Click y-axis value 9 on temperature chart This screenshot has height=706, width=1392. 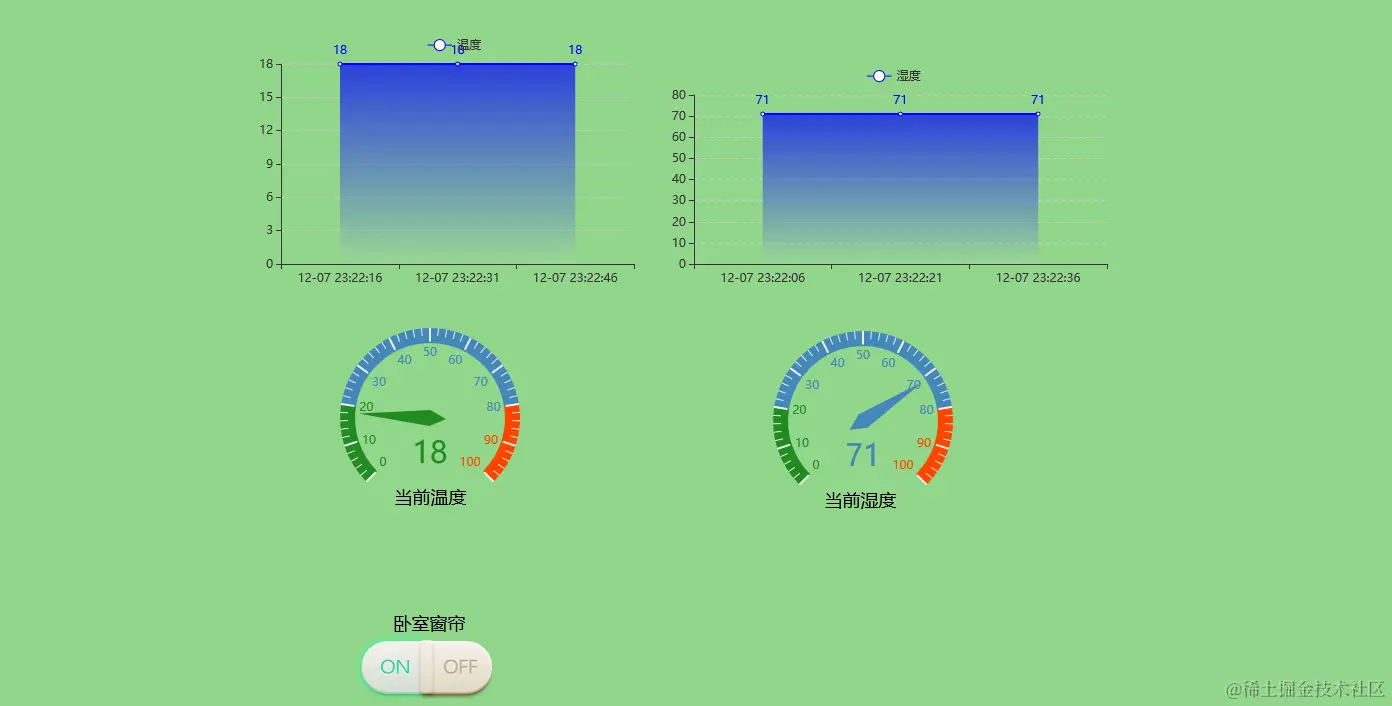click(x=270, y=164)
